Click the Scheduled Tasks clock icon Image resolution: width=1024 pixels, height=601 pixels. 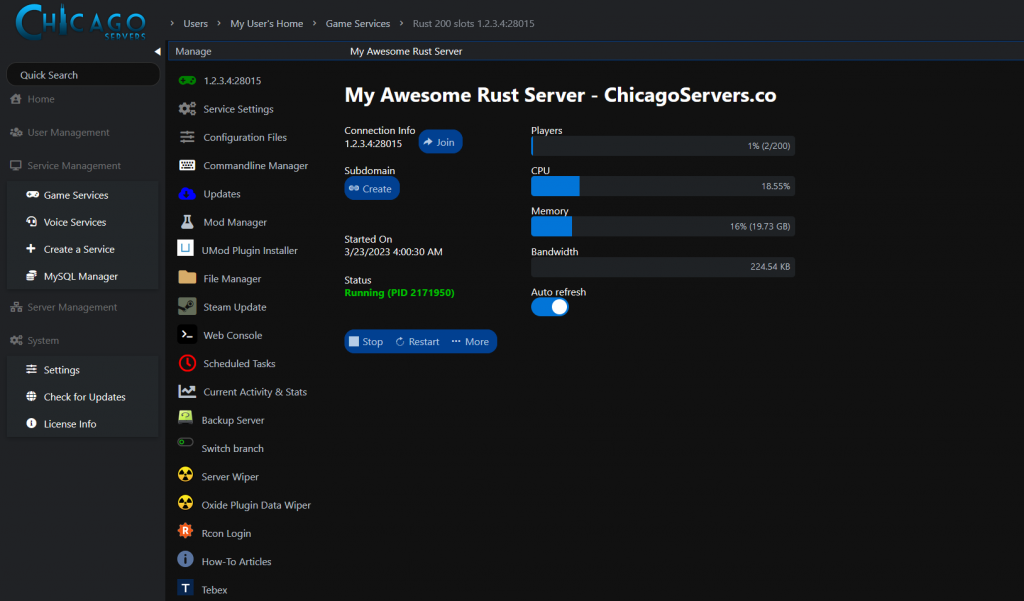click(187, 363)
